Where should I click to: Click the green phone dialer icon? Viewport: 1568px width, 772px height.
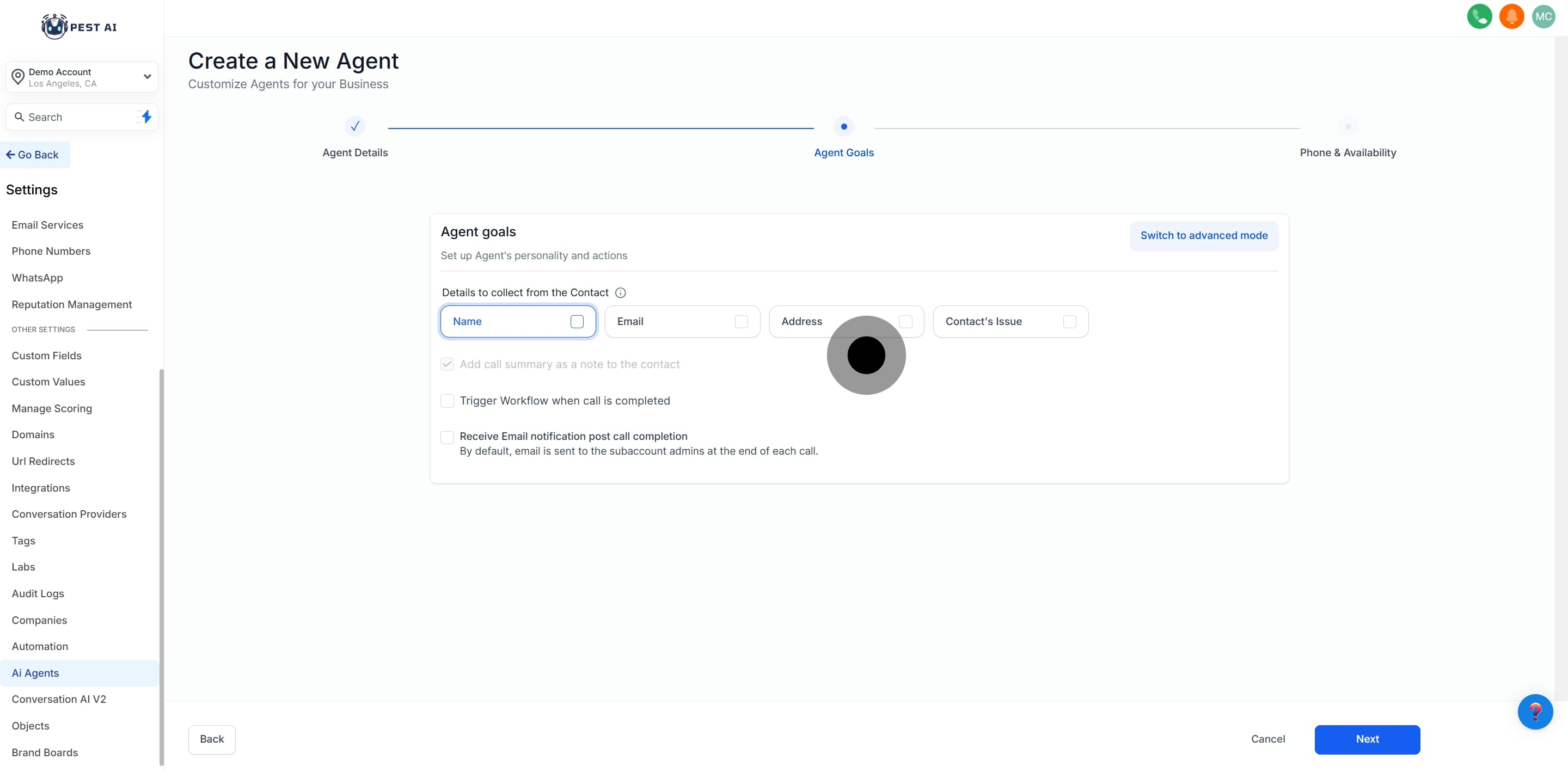click(1479, 16)
